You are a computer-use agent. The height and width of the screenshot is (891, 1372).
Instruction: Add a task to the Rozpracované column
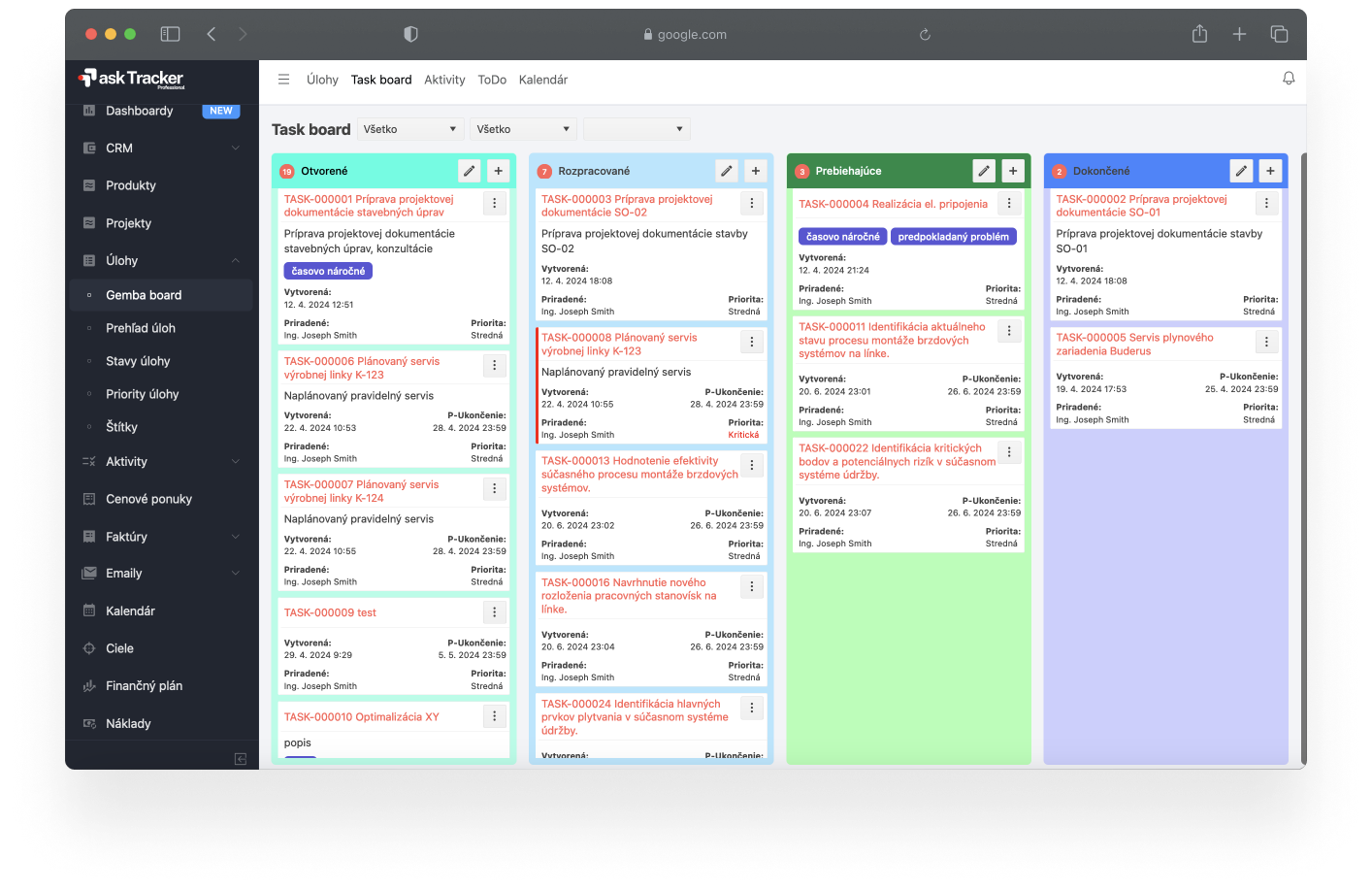point(755,170)
